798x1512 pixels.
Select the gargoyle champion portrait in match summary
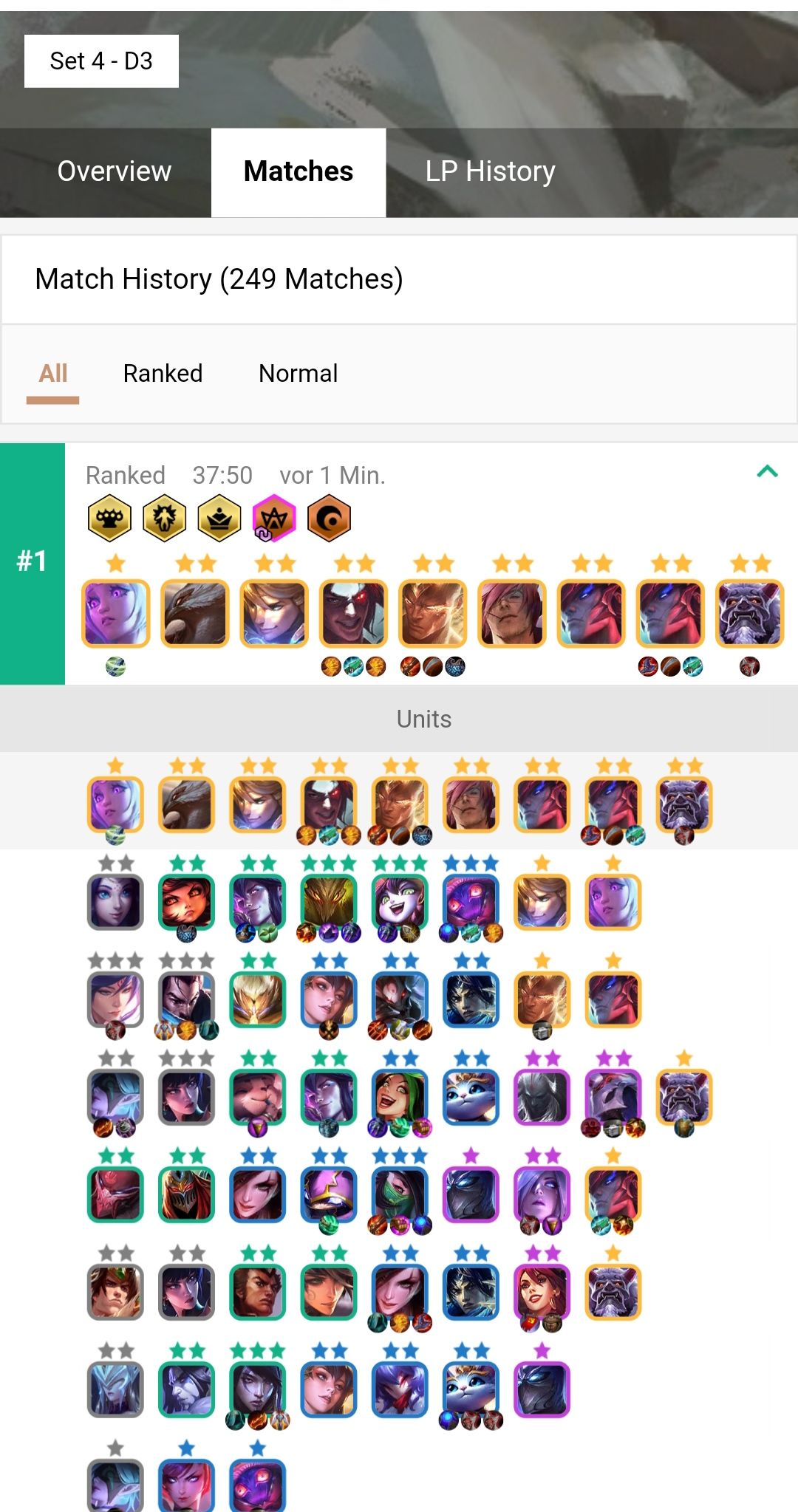(x=750, y=613)
